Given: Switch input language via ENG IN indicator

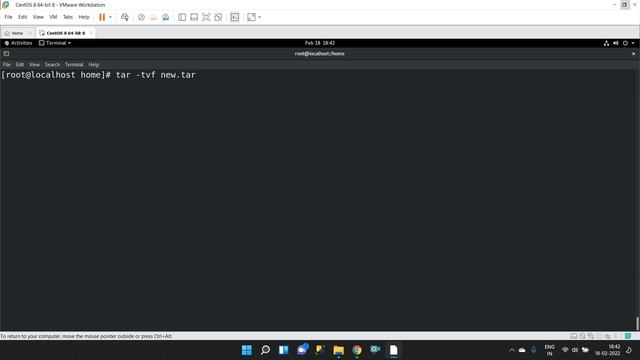Looking at the screenshot, I should click(x=549, y=350).
